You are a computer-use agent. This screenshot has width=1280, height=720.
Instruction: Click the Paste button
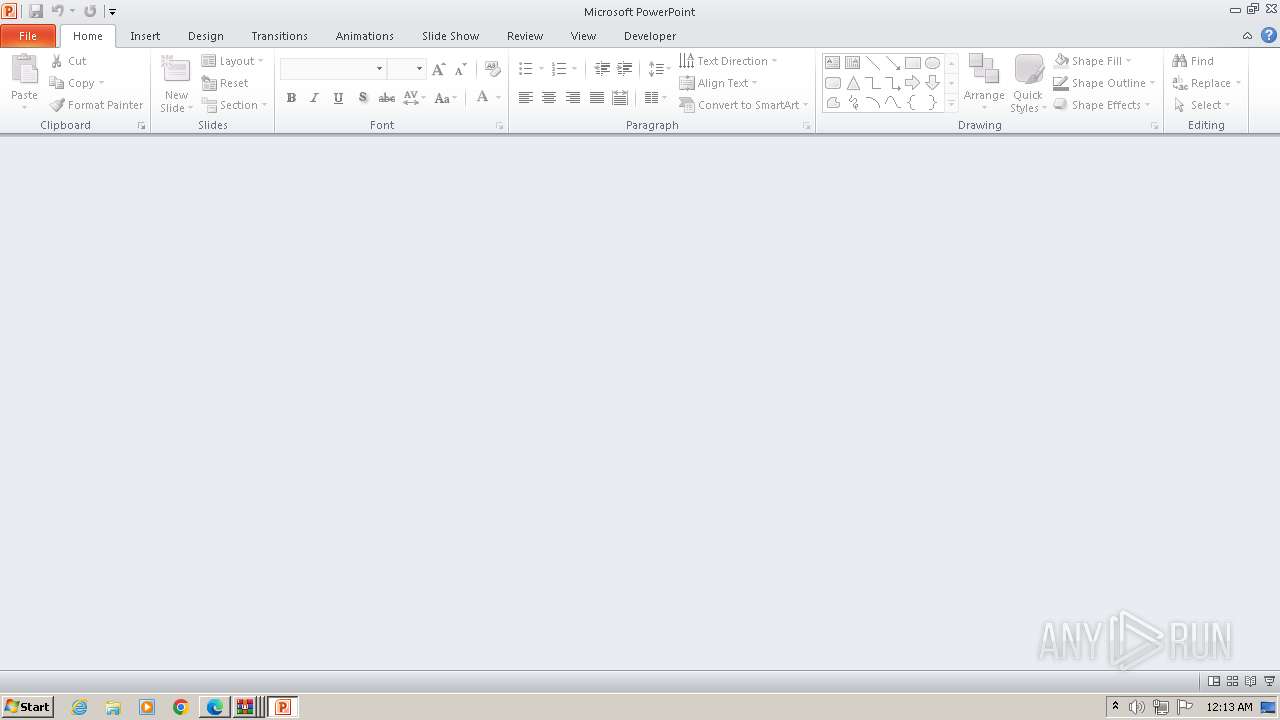[24, 82]
